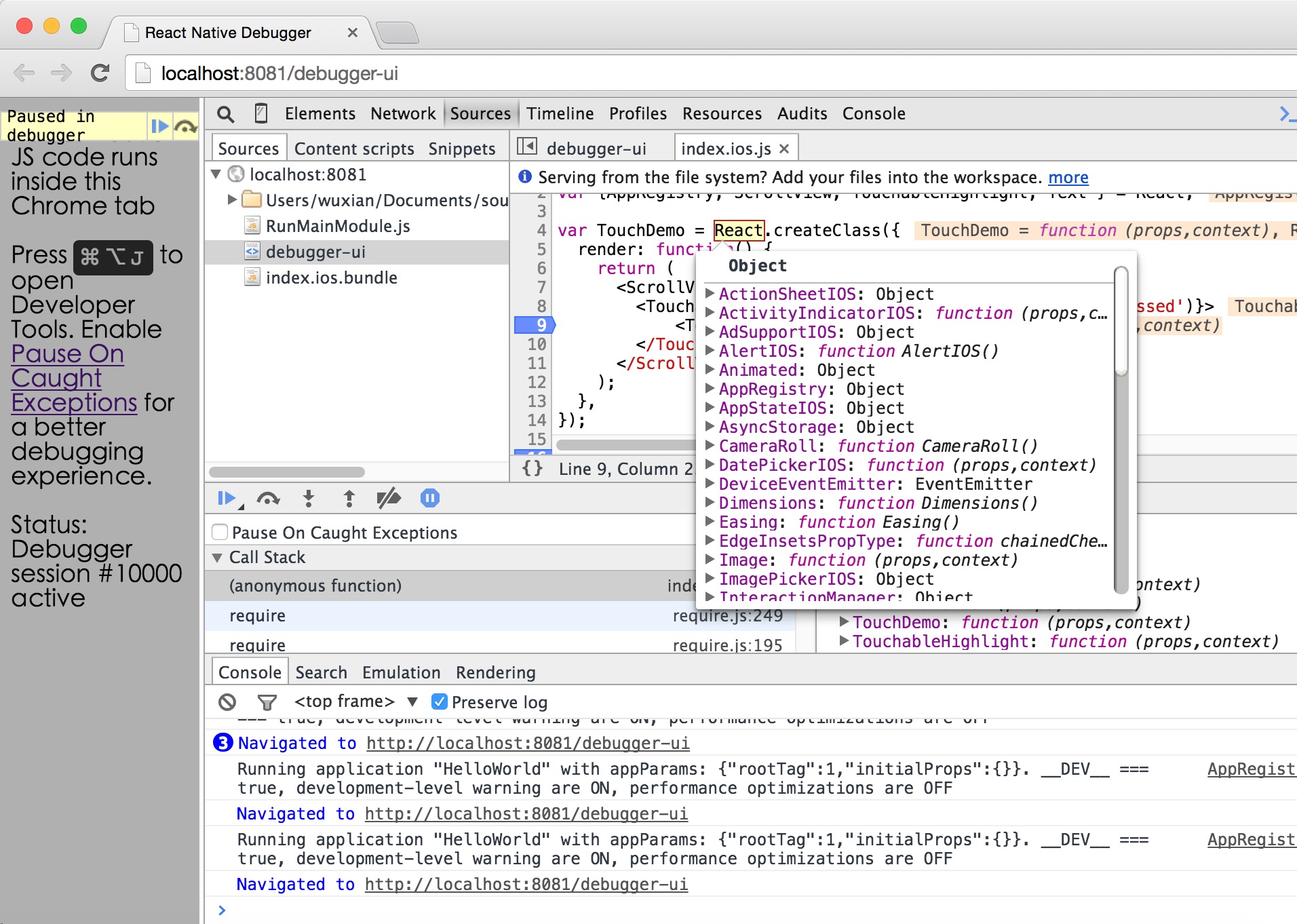This screenshot has height=924, width=1297.
Task: Toggle device mode phone icon
Action: pyautogui.click(x=260, y=114)
